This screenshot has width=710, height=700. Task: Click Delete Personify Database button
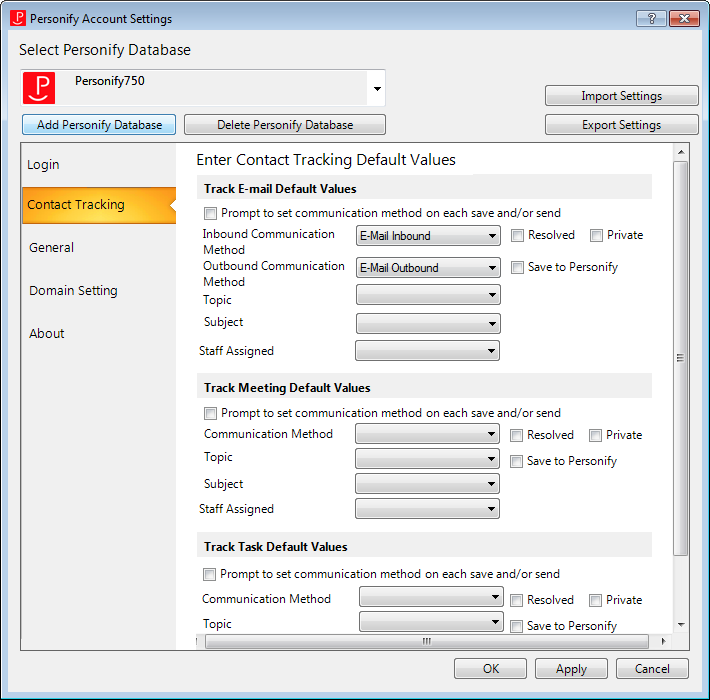(x=285, y=125)
